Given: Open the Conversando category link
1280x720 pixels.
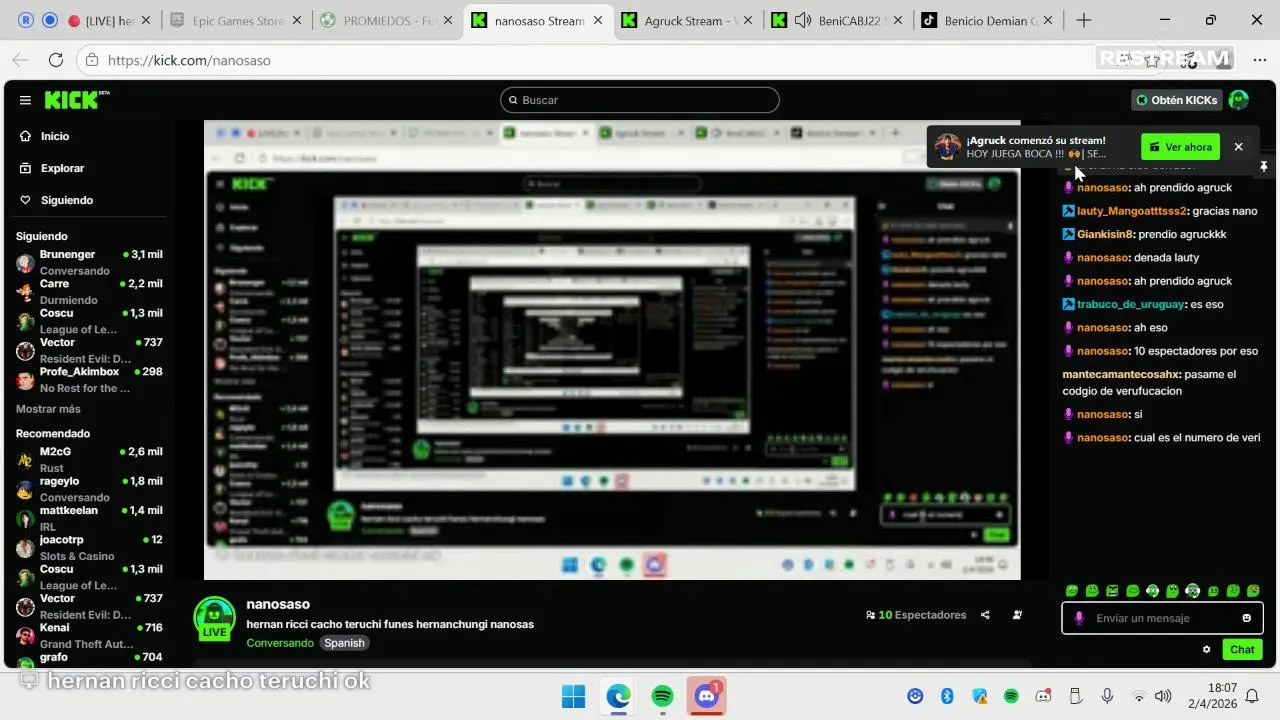Looking at the screenshot, I should click(280, 643).
